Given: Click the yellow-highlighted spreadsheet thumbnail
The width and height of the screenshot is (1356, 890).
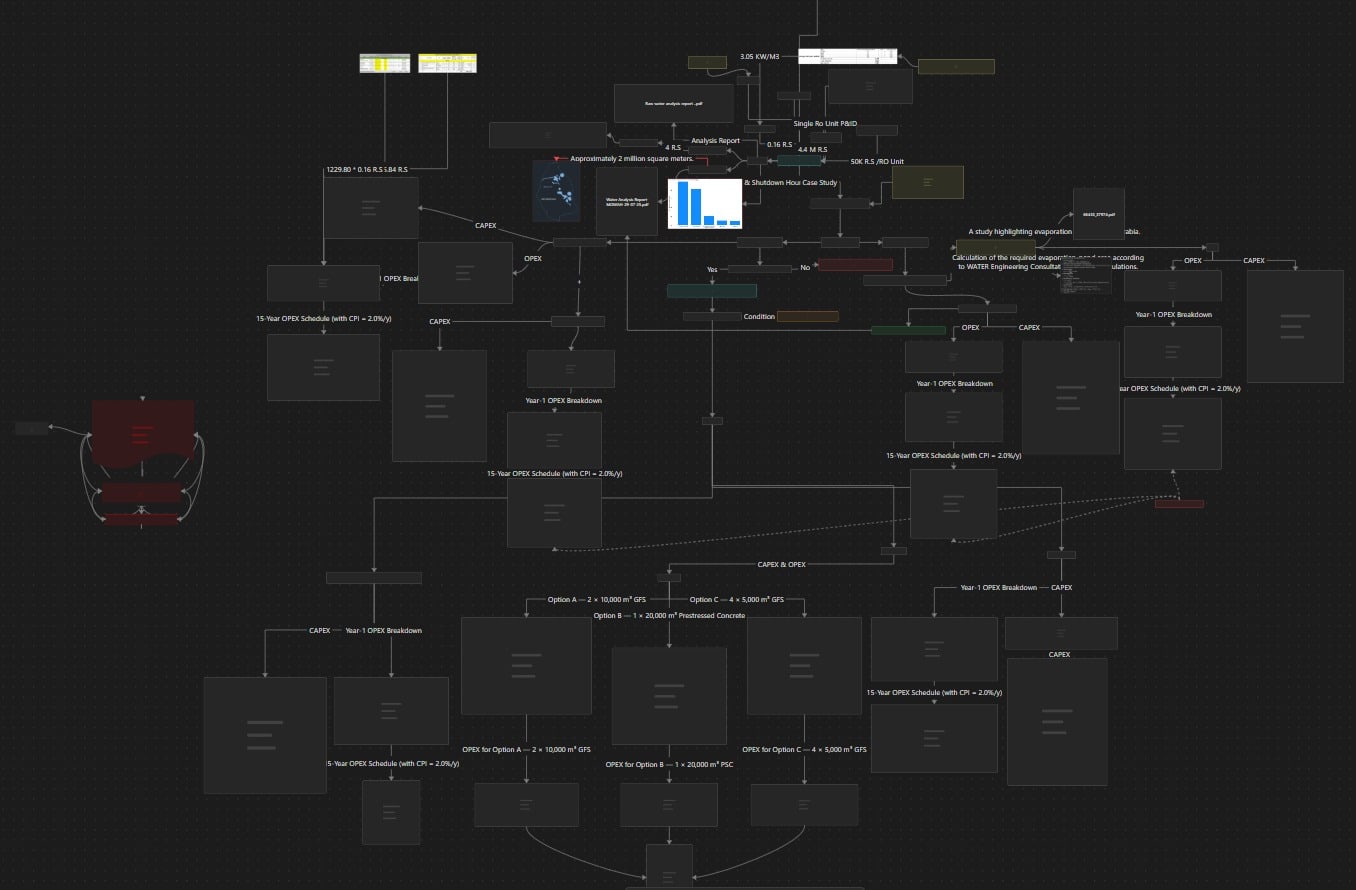Looking at the screenshot, I should tap(447, 63).
